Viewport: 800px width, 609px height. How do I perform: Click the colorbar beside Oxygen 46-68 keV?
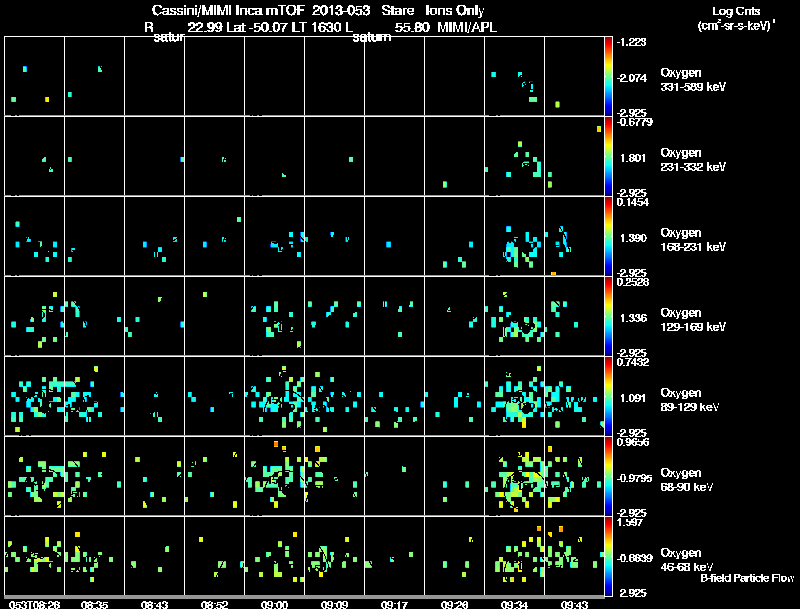point(608,556)
